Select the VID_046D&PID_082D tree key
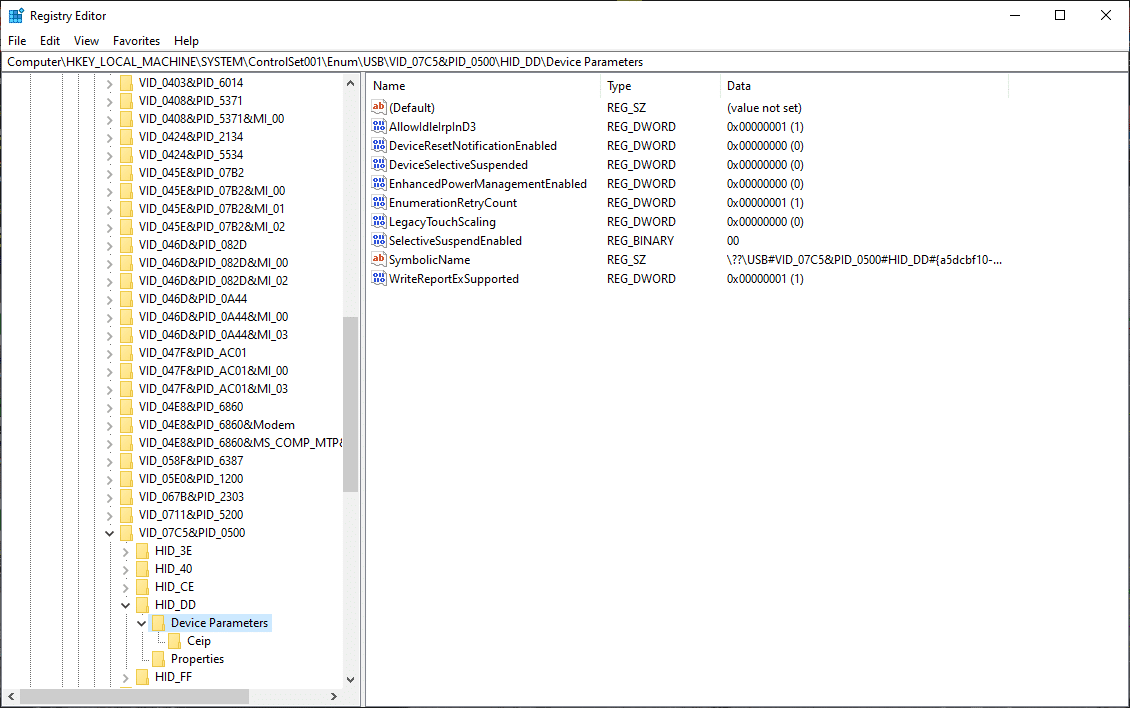Screen dimensions: 1130x708 coord(192,245)
